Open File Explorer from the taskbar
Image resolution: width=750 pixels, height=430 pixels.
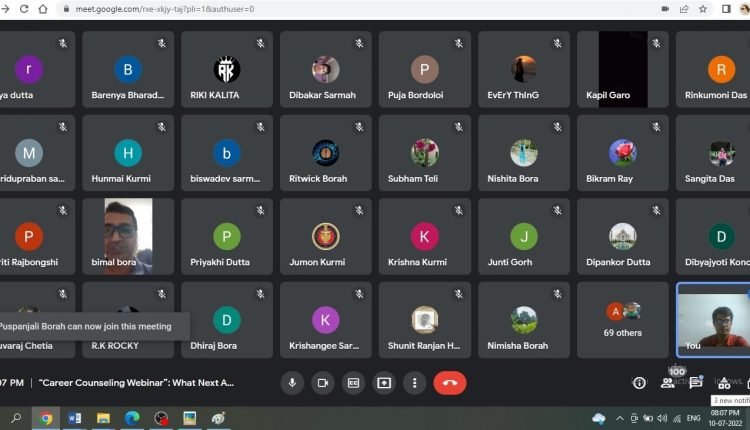(102, 418)
